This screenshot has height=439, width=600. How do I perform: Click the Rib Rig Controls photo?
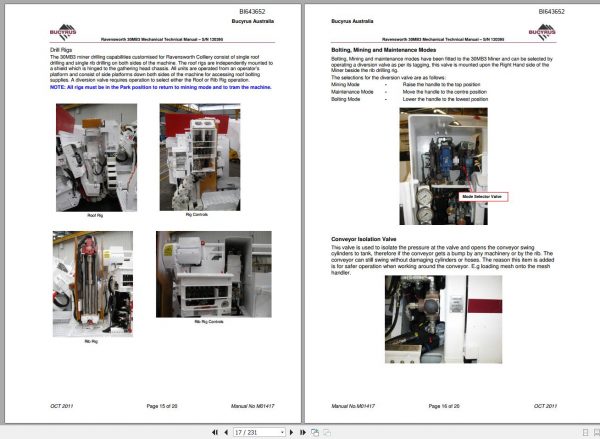tap(214, 274)
